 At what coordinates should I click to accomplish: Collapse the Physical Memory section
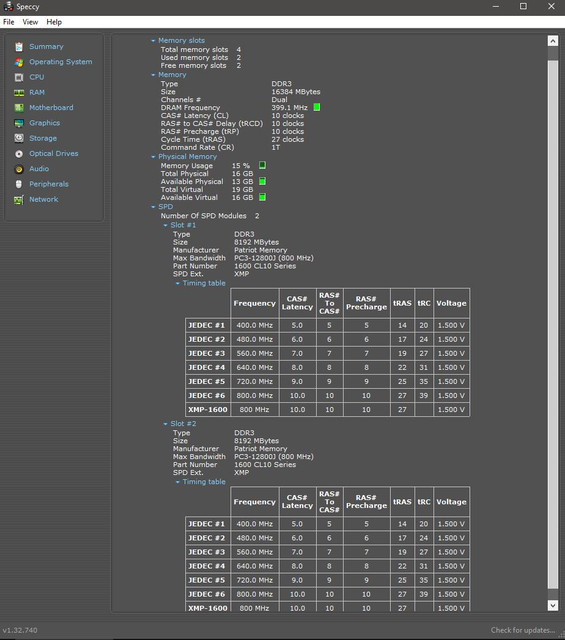[x=153, y=157]
